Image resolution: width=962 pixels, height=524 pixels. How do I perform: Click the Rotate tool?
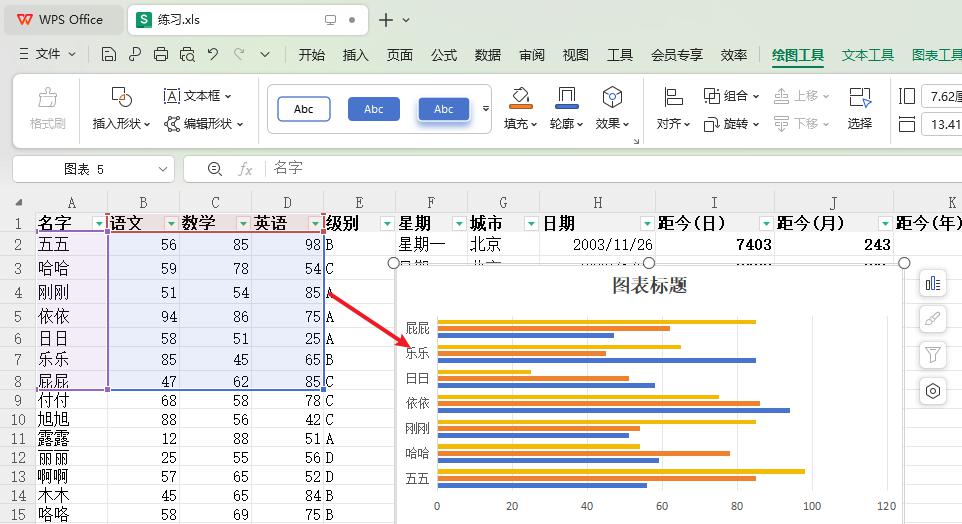[731, 124]
